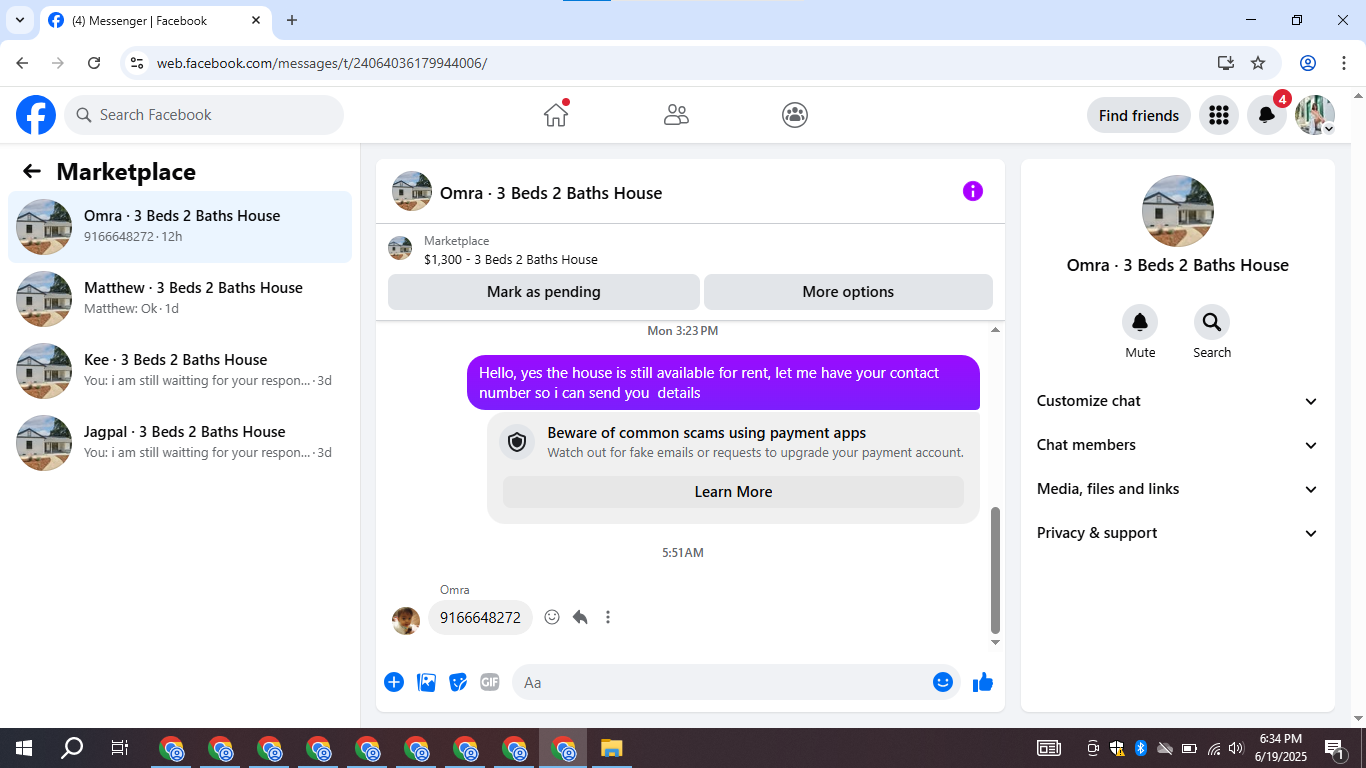React to the 9166648272 message

tap(552, 617)
